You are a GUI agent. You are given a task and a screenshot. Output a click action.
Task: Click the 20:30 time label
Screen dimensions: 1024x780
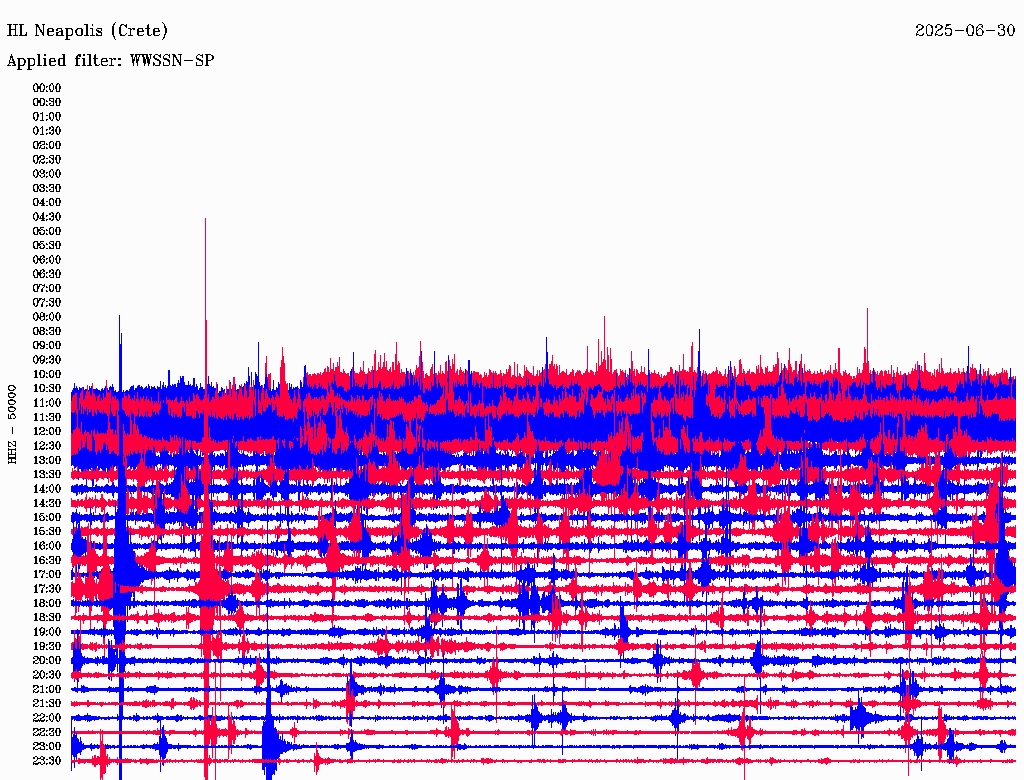(47, 675)
